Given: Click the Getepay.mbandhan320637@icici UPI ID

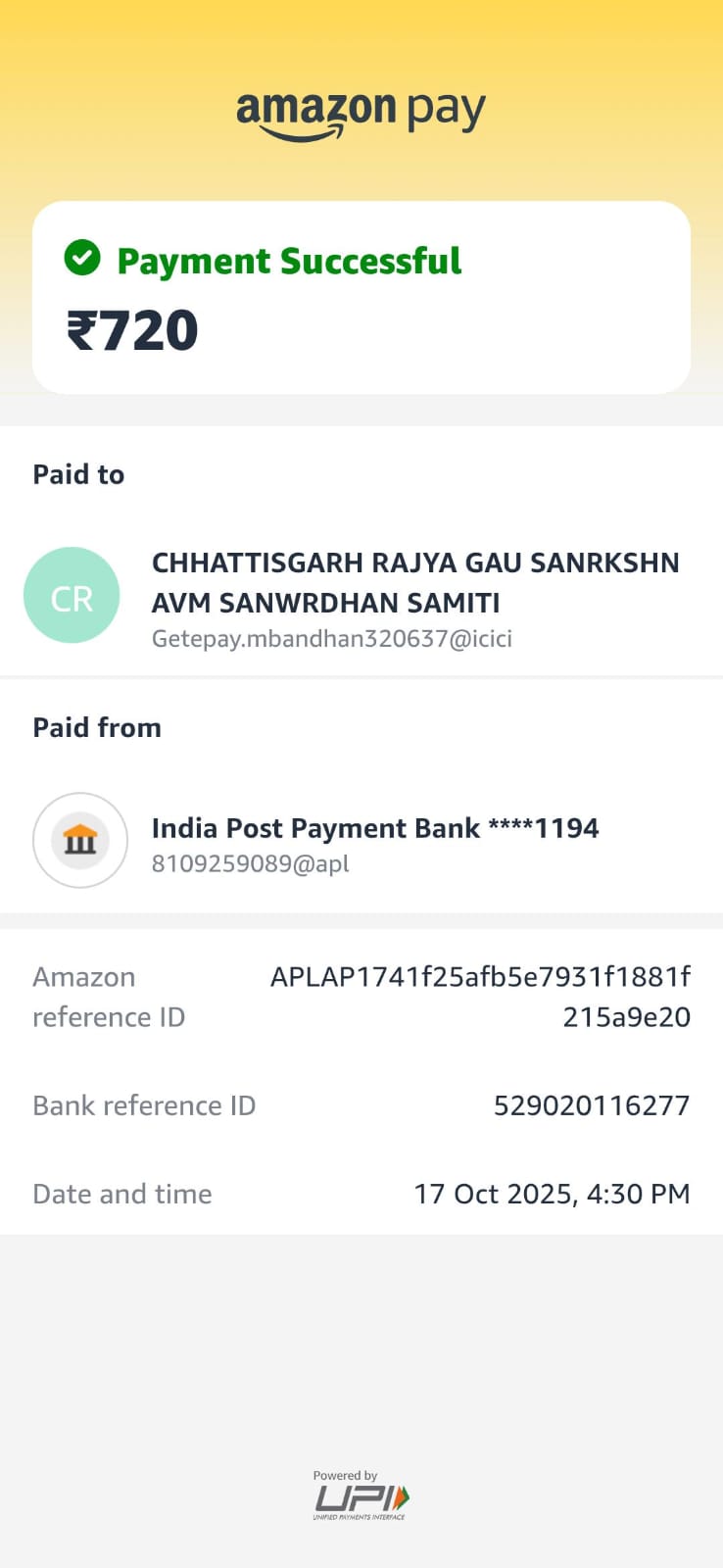Looking at the screenshot, I should click(x=331, y=639).
